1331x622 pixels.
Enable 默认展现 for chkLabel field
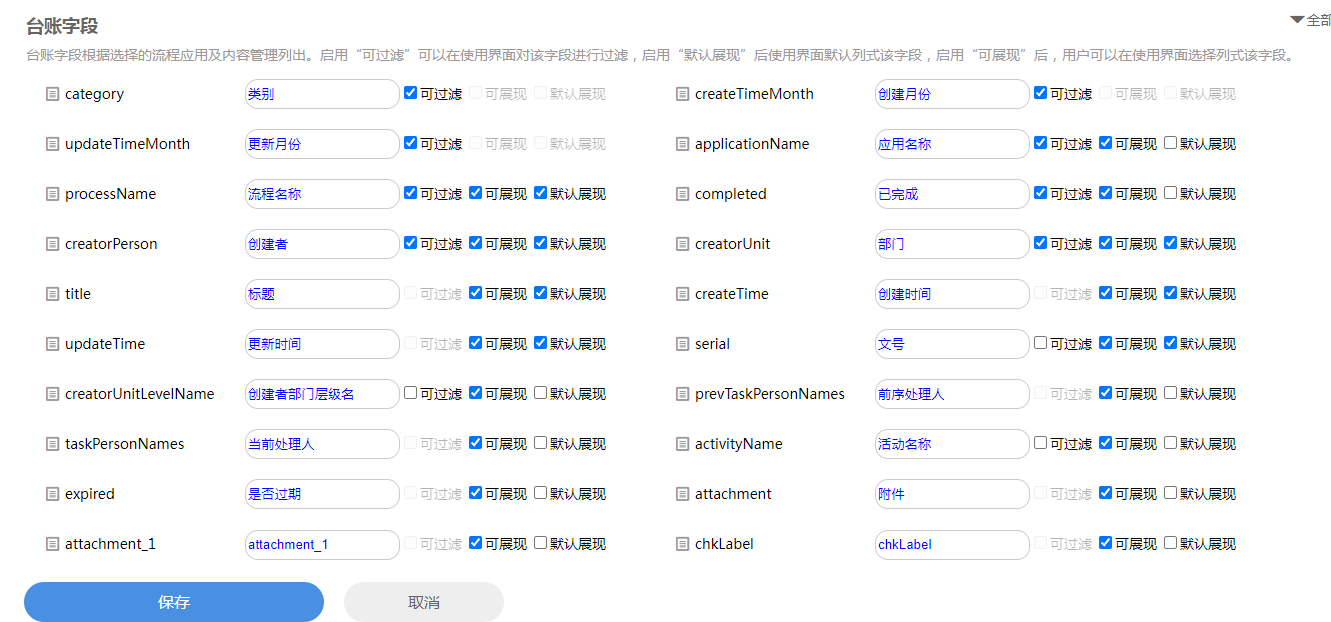tap(1171, 543)
